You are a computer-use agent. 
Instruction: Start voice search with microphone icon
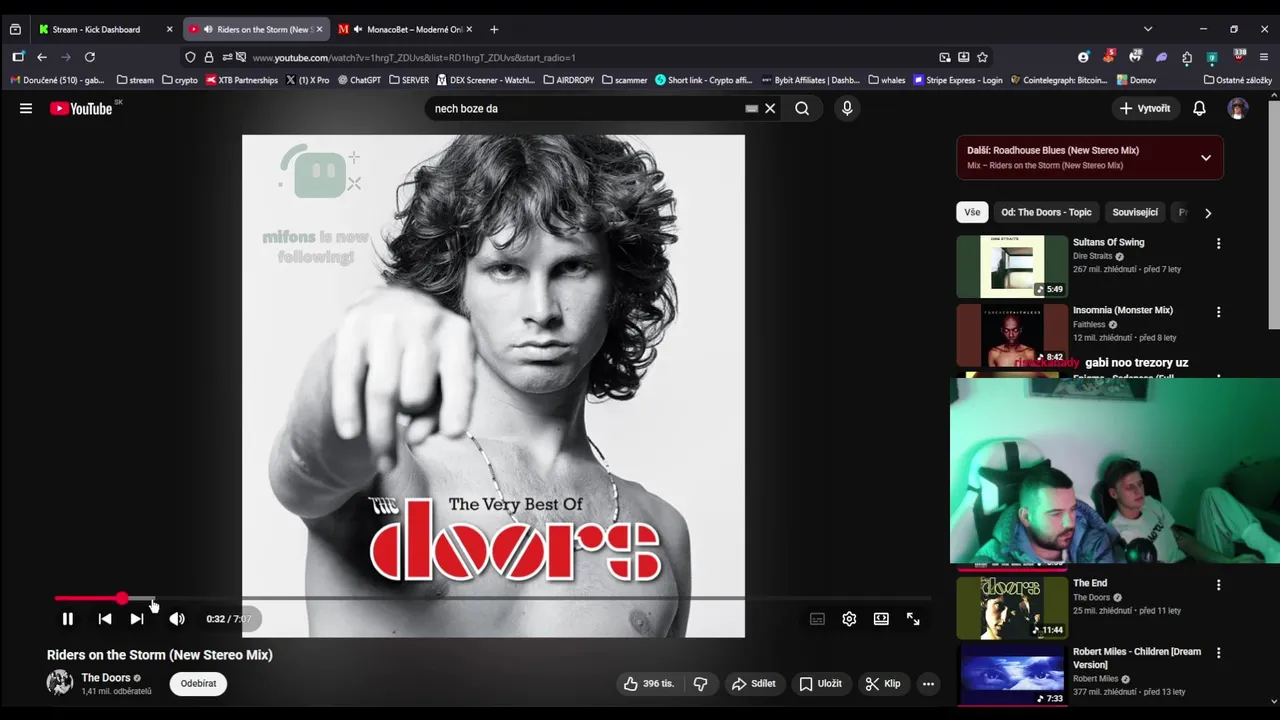847,108
